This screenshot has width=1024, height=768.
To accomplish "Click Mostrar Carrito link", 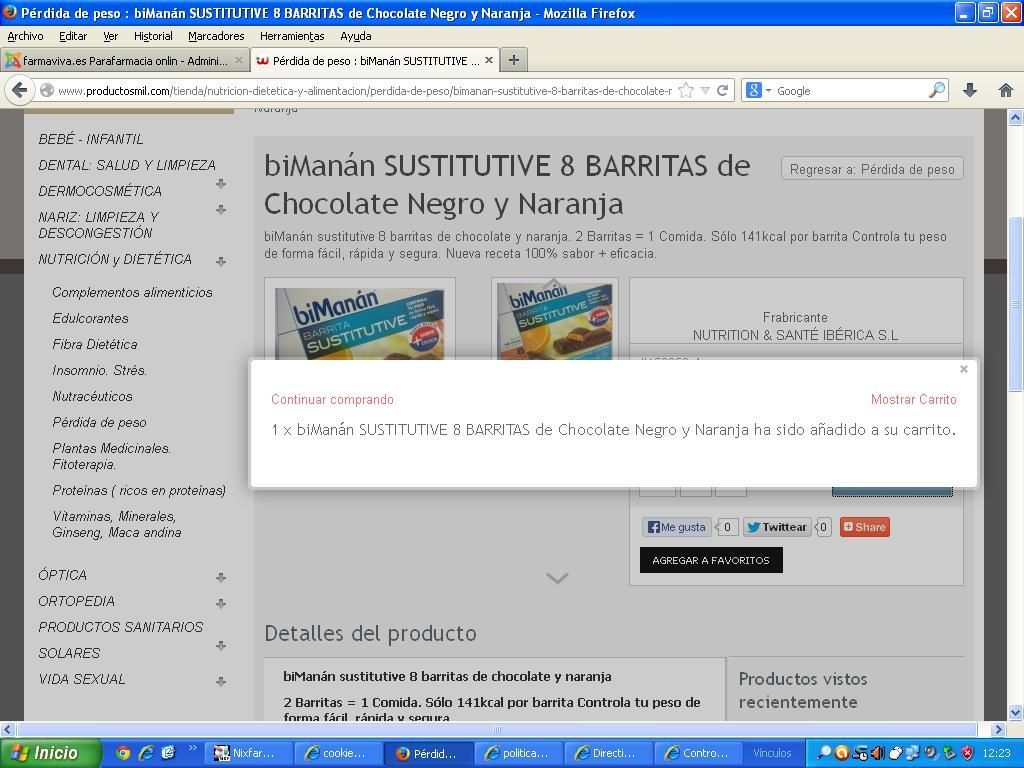I will tap(914, 399).
